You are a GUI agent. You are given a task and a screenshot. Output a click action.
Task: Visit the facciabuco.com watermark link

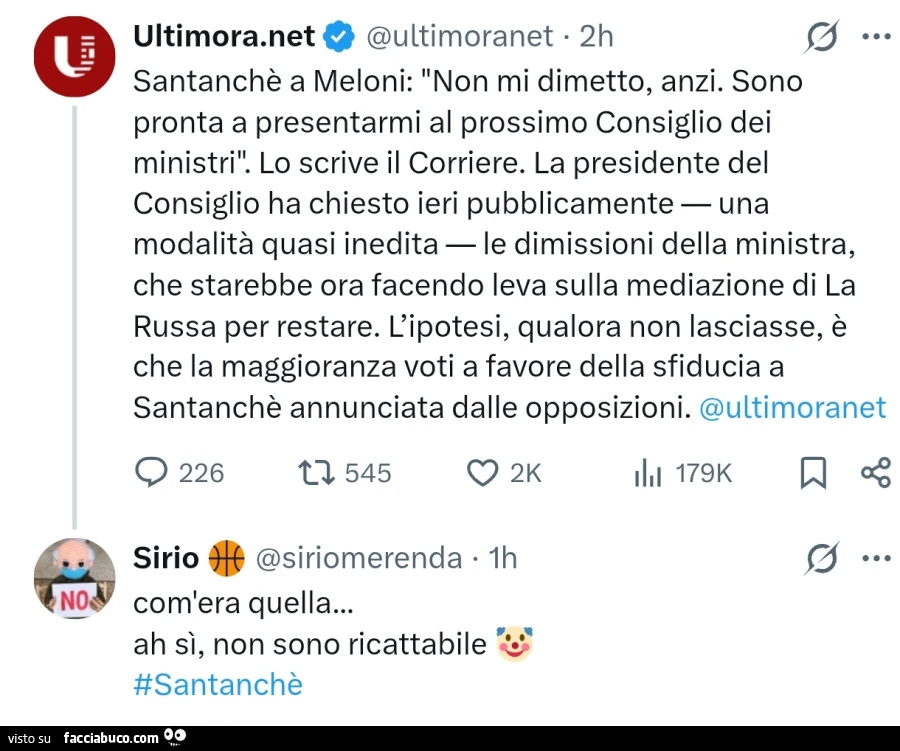point(111,738)
